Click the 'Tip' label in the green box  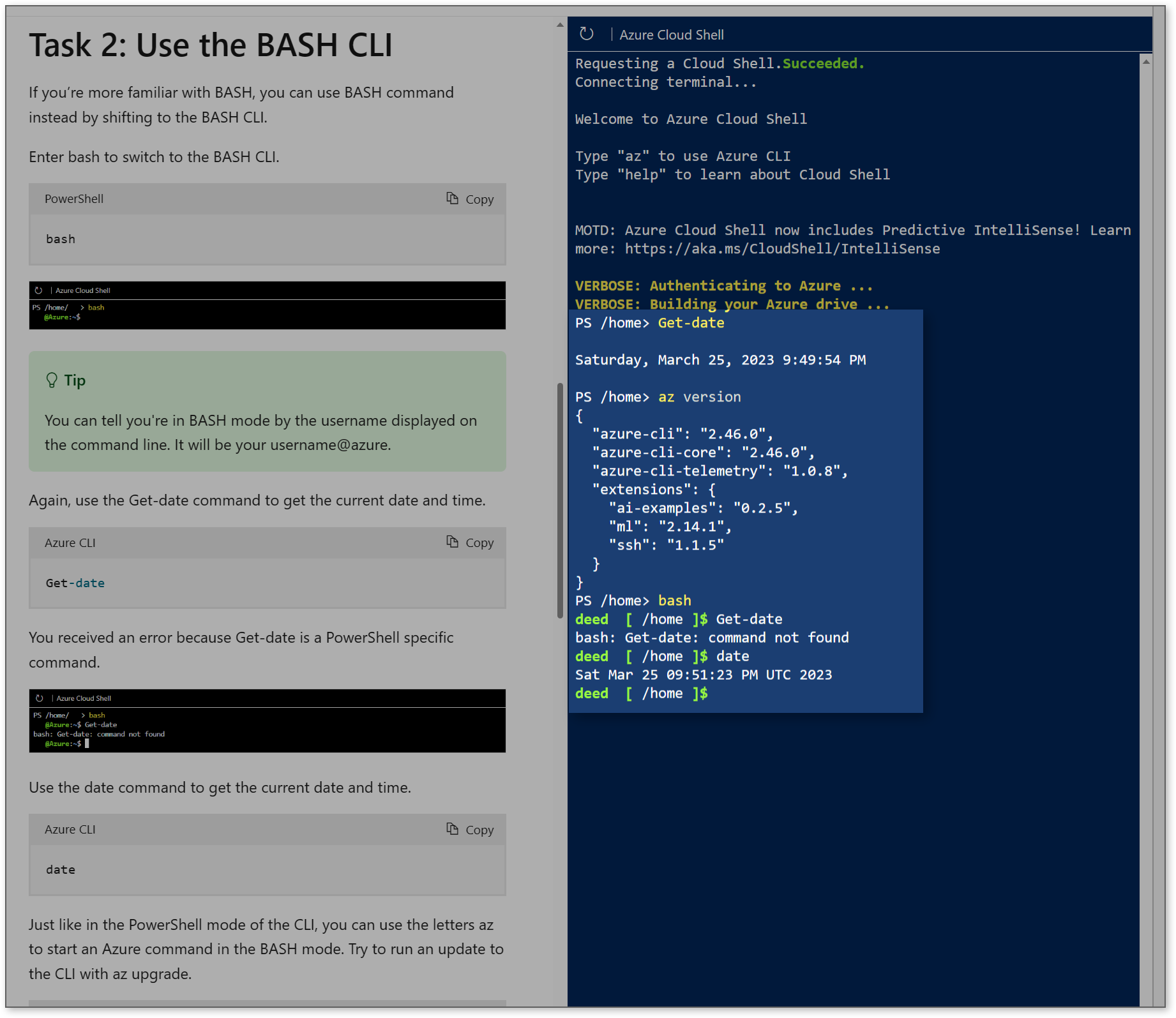click(x=75, y=380)
